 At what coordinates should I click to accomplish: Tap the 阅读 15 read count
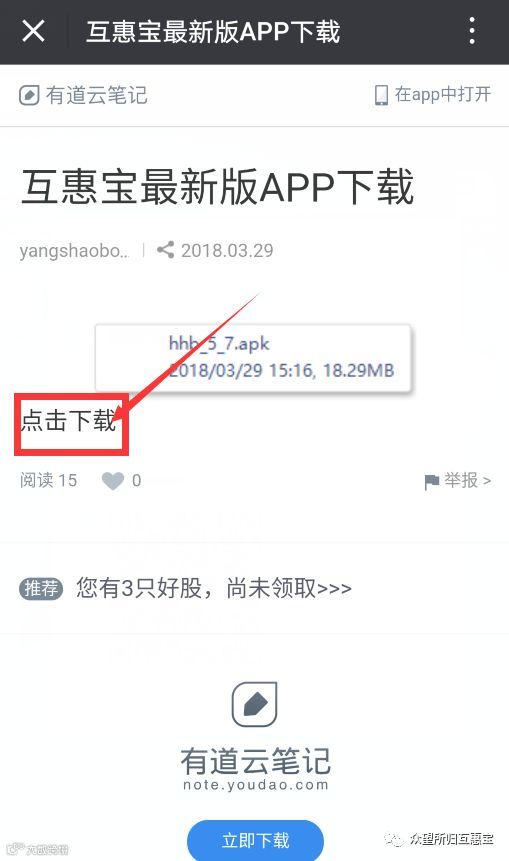pyautogui.click(x=48, y=480)
